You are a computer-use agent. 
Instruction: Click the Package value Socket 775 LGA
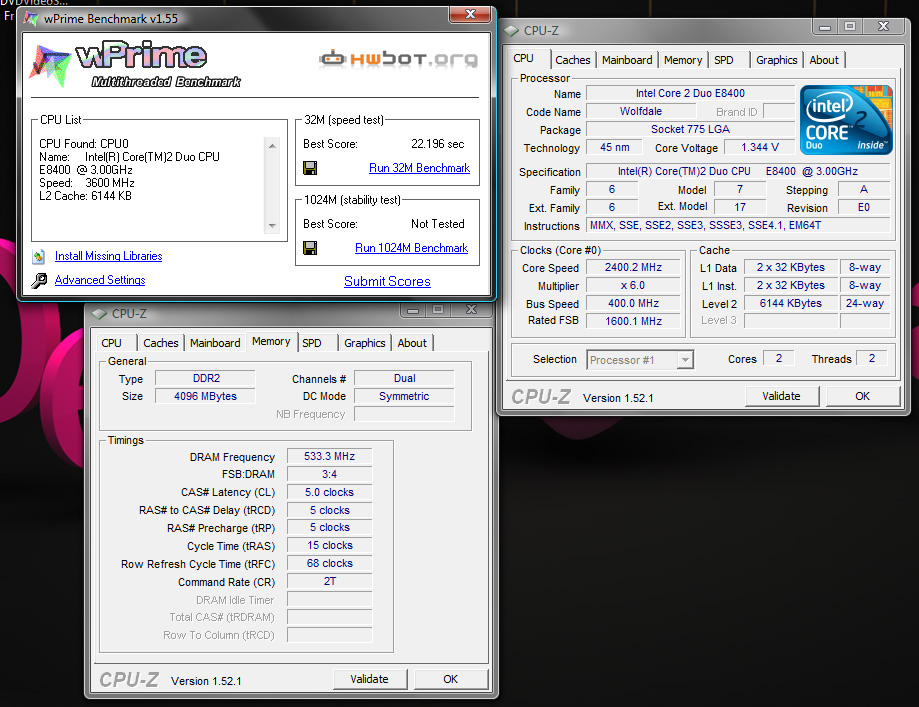[690, 129]
